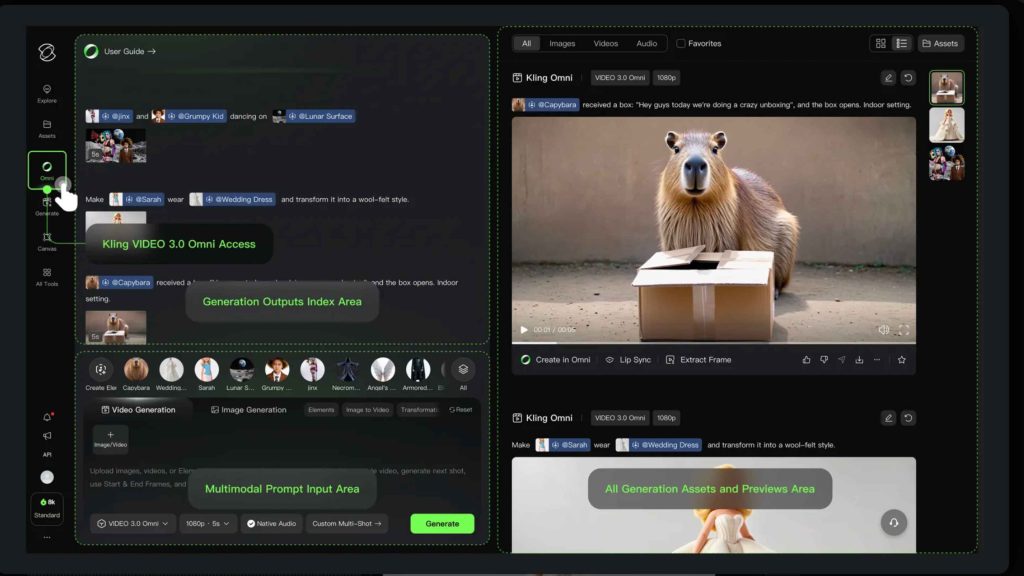Open the Assets folder button at top right
This screenshot has height=576, width=1024.
tap(940, 43)
